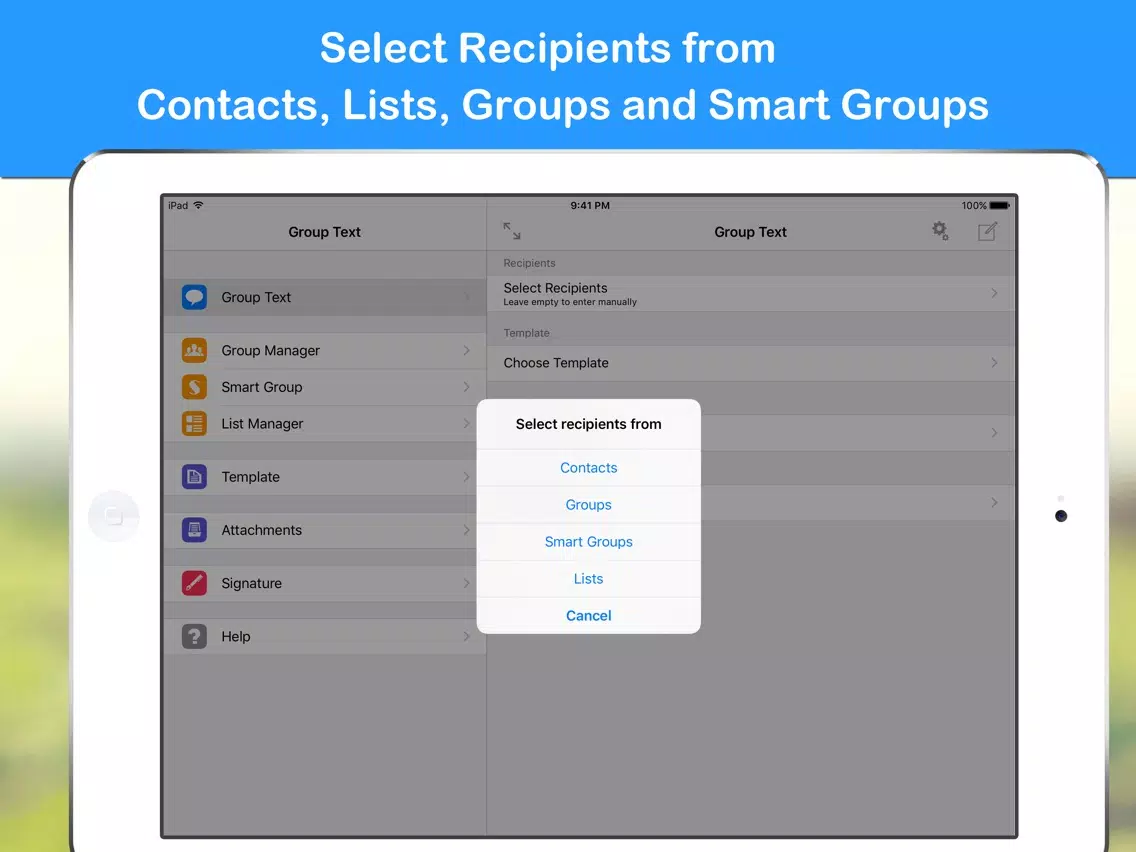Screen dimensions: 1136x852
Task: Click the Group Manager people icon
Action: click(194, 351)
